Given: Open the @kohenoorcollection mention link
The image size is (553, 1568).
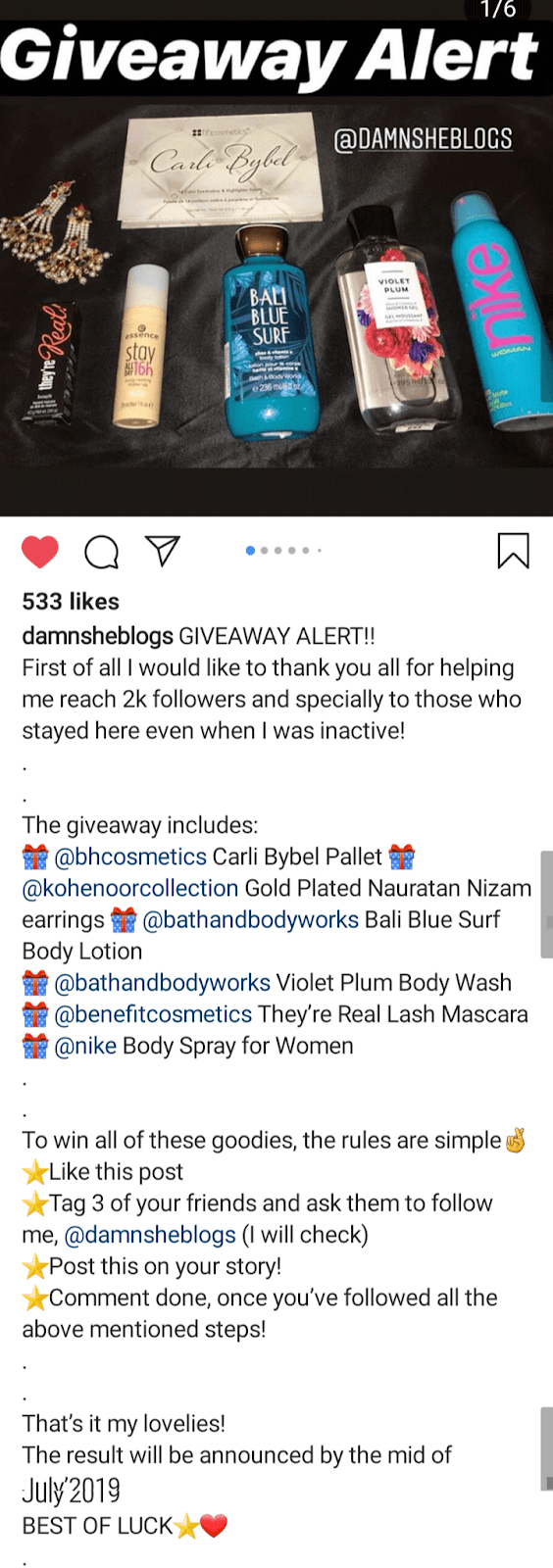Looking at the screenshot, I should point(130,888).
